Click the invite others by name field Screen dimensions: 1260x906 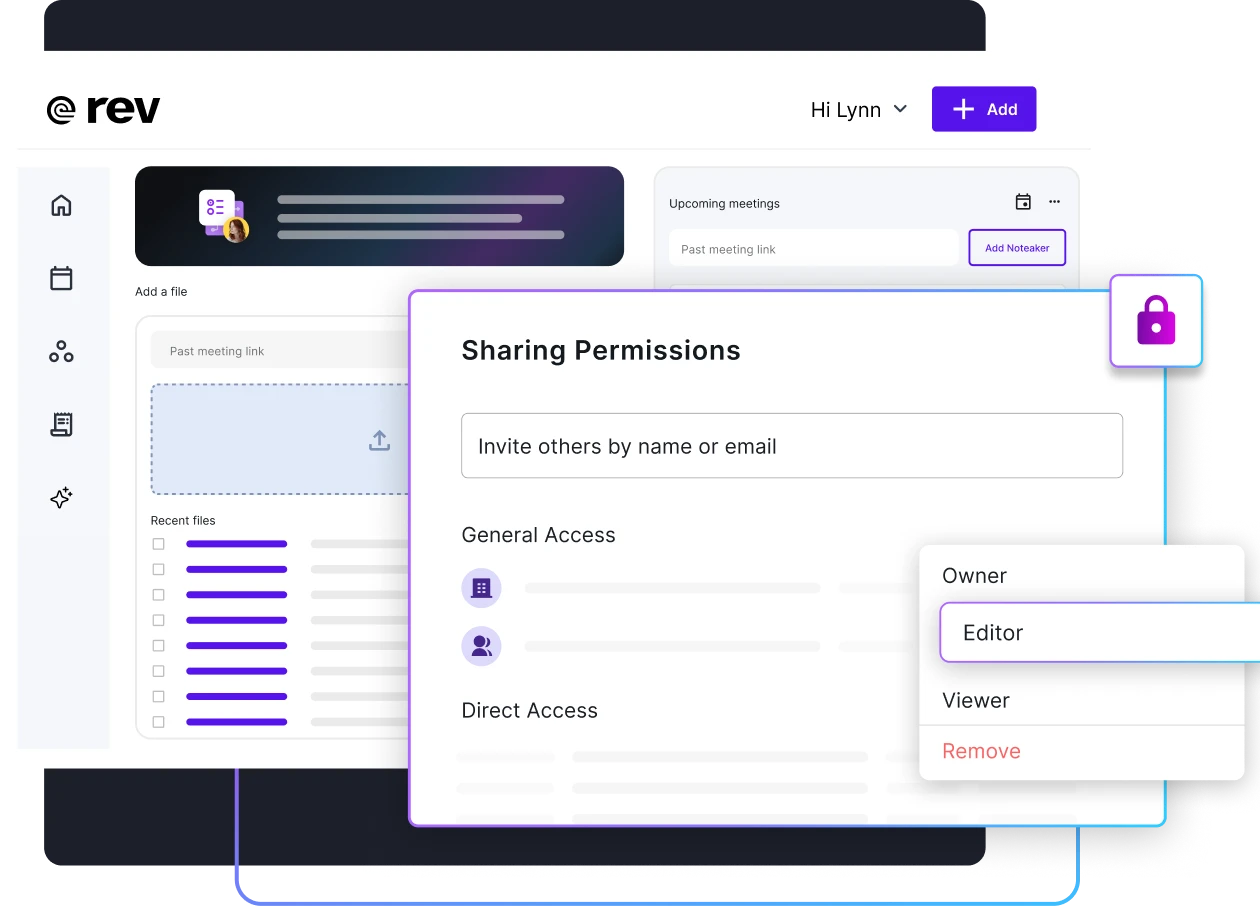[792, 446]
